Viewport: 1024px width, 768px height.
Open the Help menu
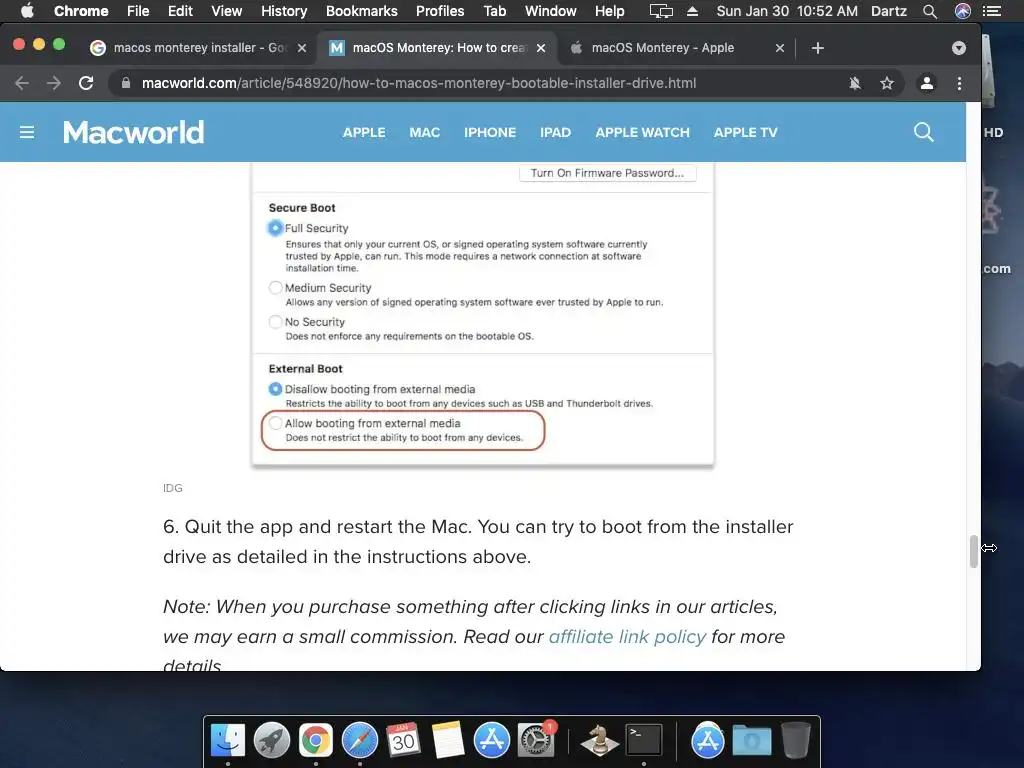(x=609, y=11)
